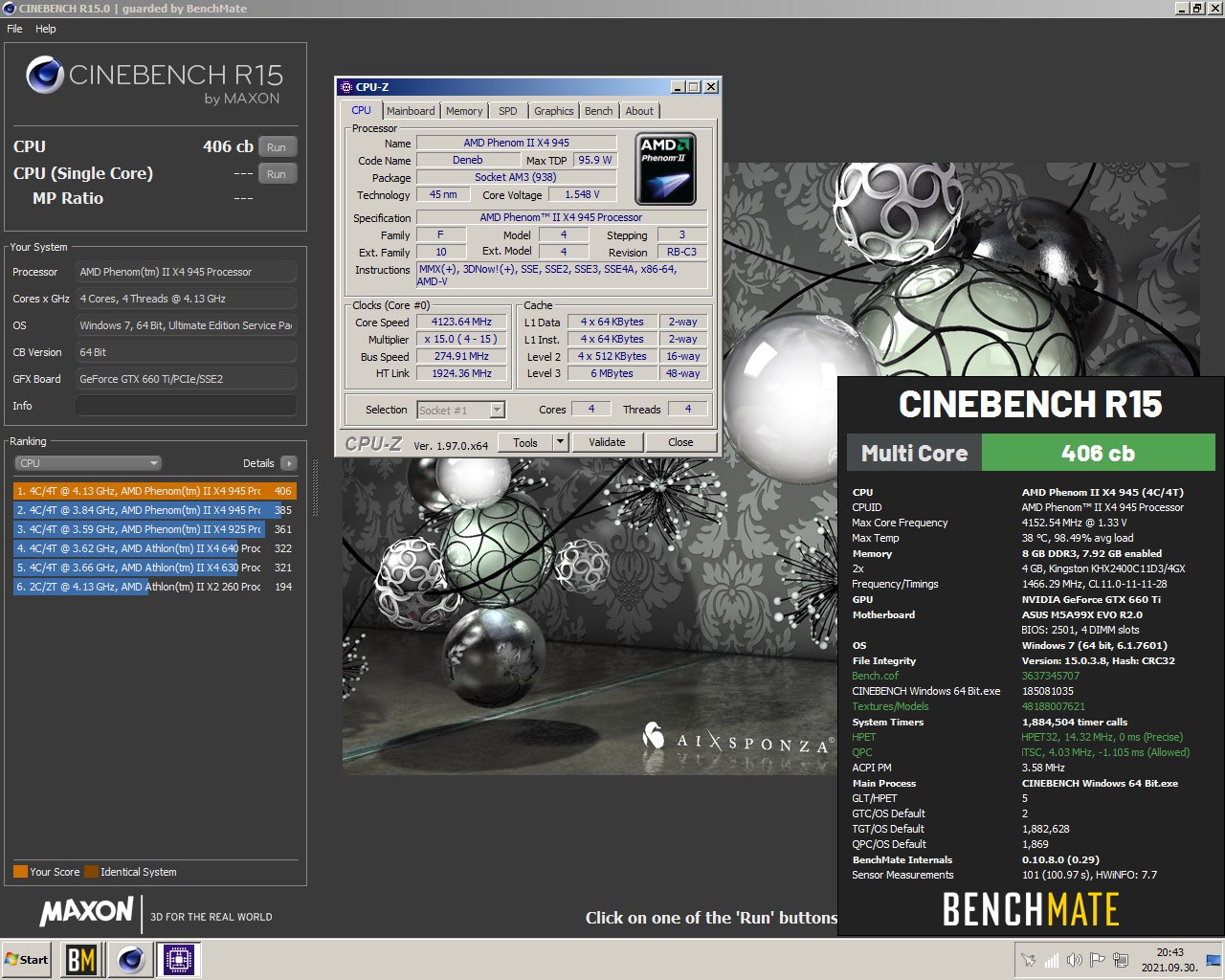This screenshot has height=980, width=1225.
Task: Click the taskbar clock showing 20:43
Action: 1169,960
